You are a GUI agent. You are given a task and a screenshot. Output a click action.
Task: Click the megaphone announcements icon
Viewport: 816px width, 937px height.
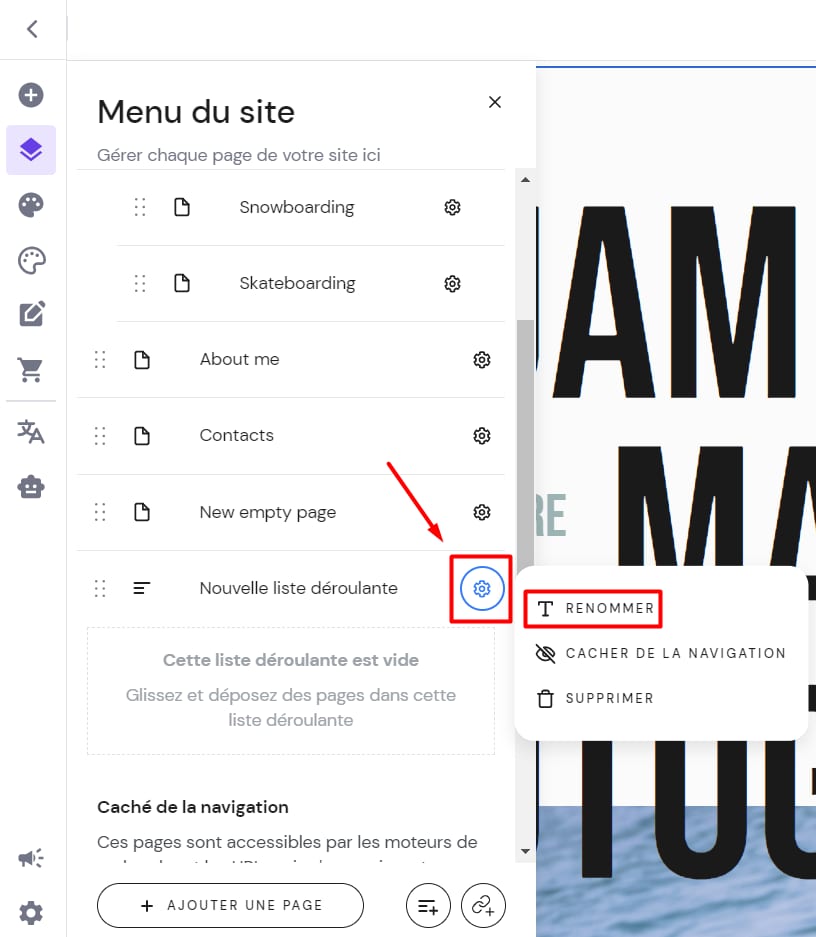(x=31, y=858)
